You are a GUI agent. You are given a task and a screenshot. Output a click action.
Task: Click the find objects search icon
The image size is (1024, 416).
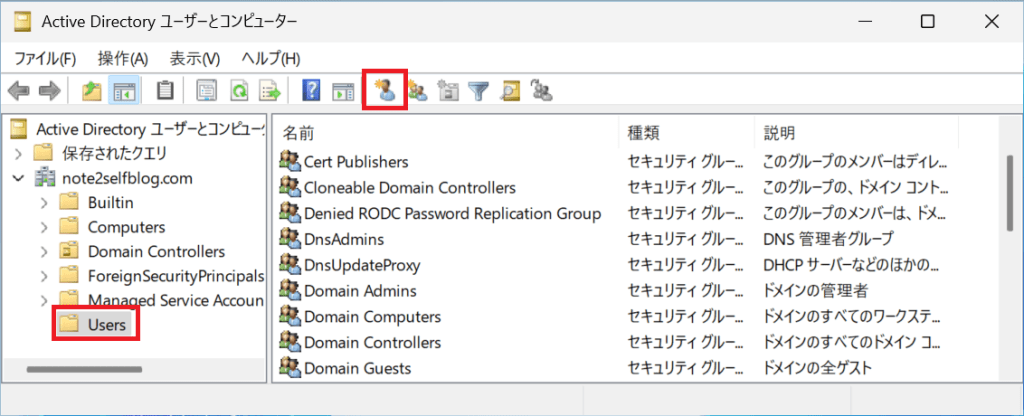tap(510, 91)
